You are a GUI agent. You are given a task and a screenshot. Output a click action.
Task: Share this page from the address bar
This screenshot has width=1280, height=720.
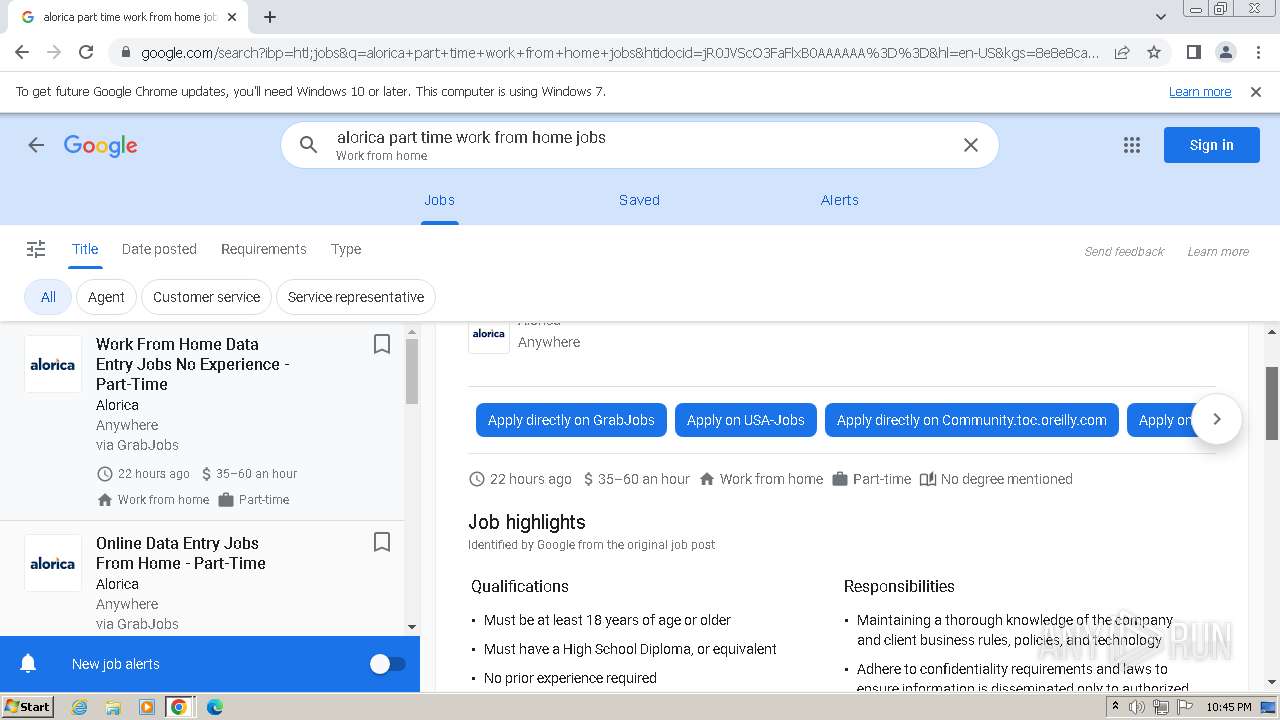[1122, 52]
